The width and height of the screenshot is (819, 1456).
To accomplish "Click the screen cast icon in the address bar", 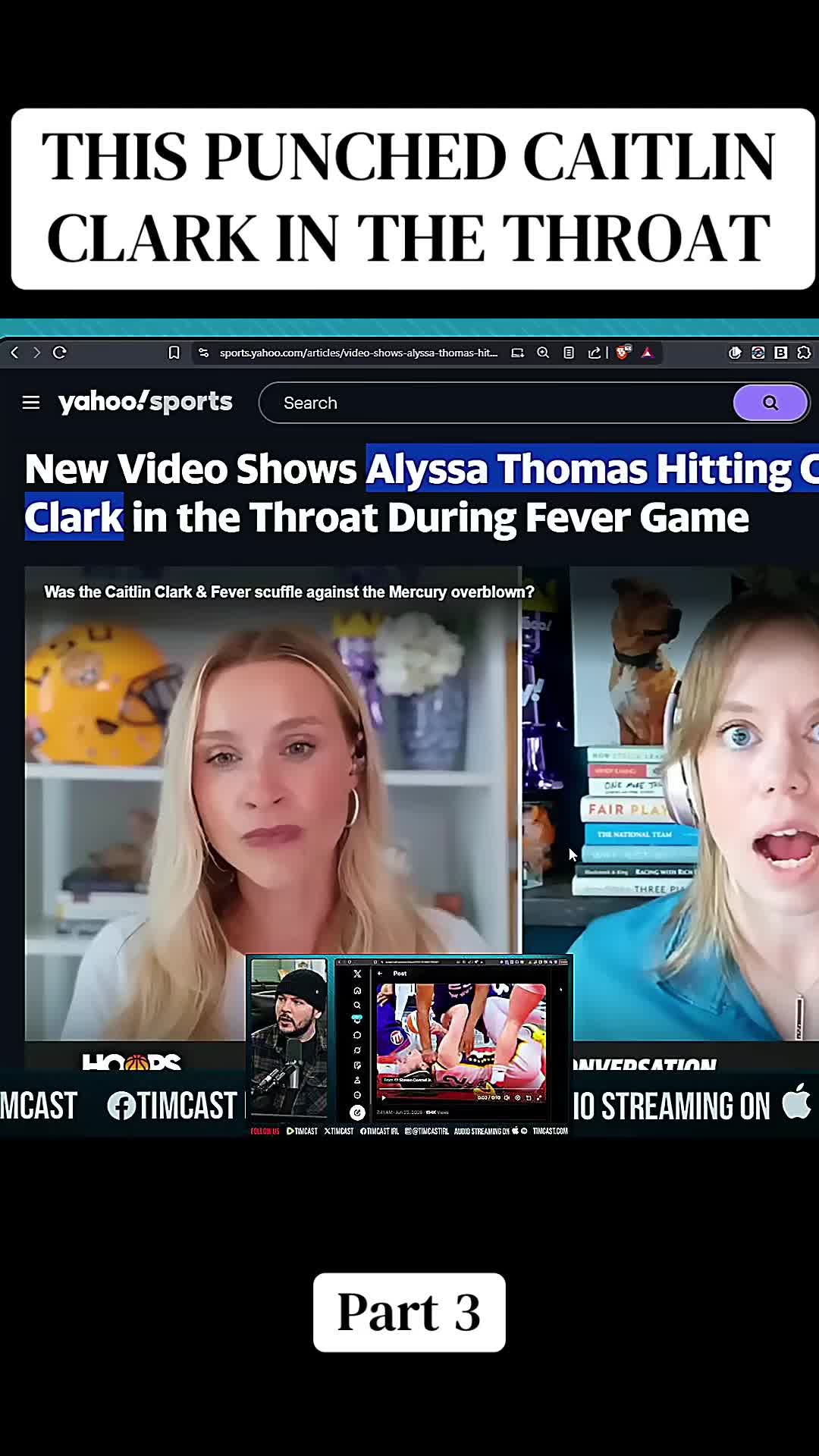I will tap(518, 353).
